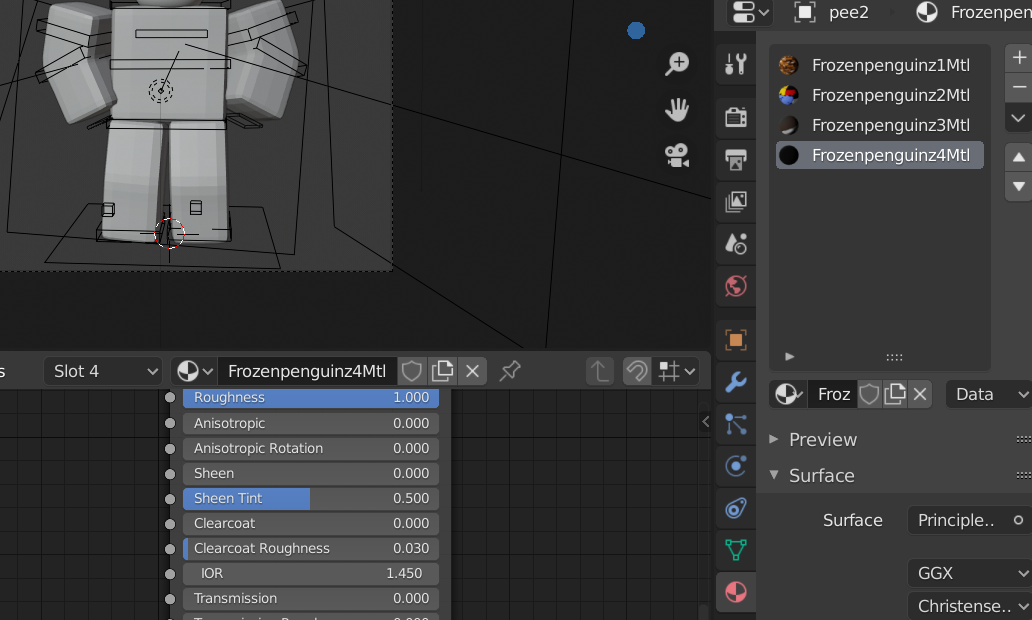
Task: Unlink material X in properties panel
Action: point(920,394)
